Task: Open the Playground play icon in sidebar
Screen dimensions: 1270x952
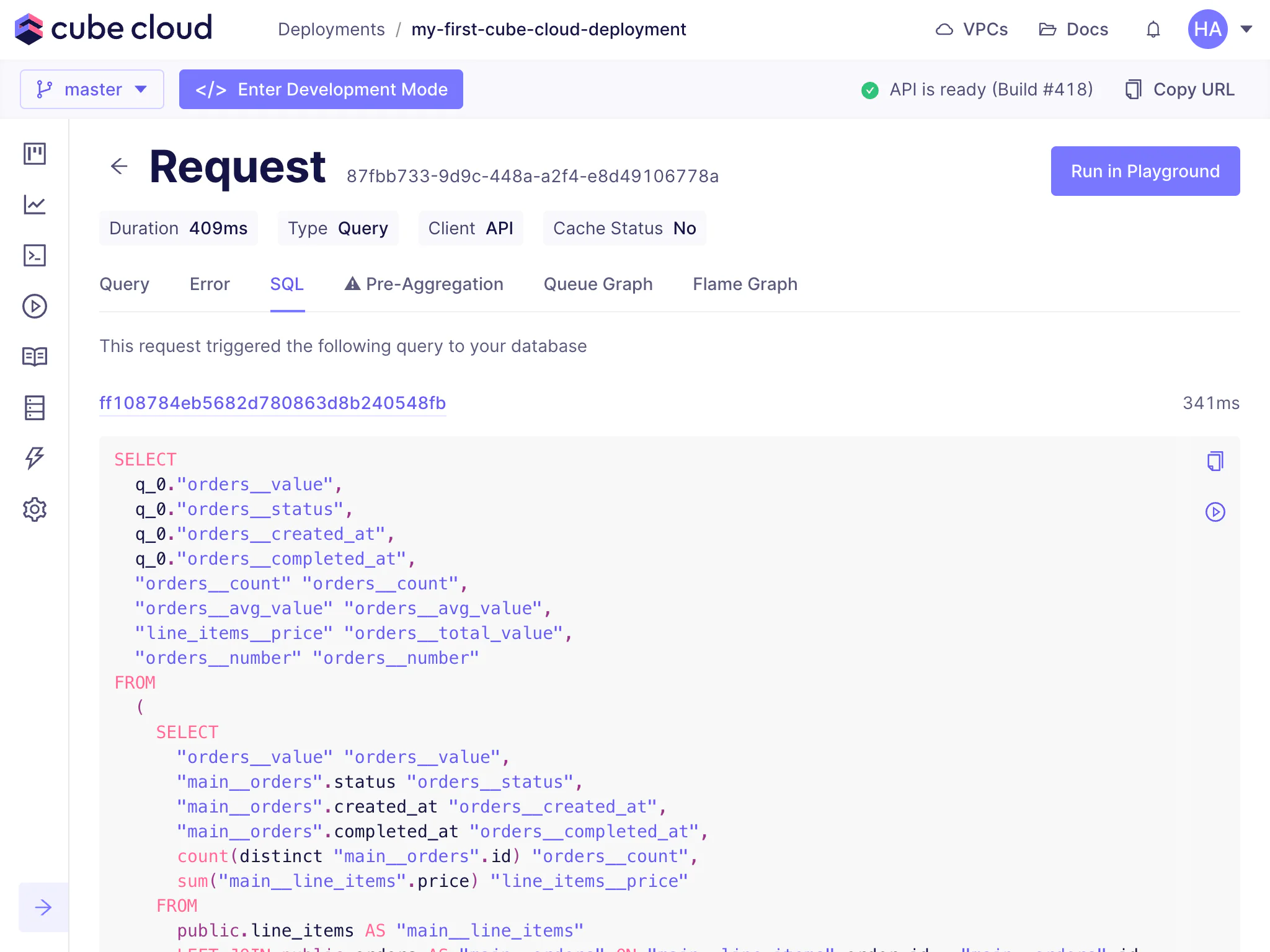Action: [35, 306]
